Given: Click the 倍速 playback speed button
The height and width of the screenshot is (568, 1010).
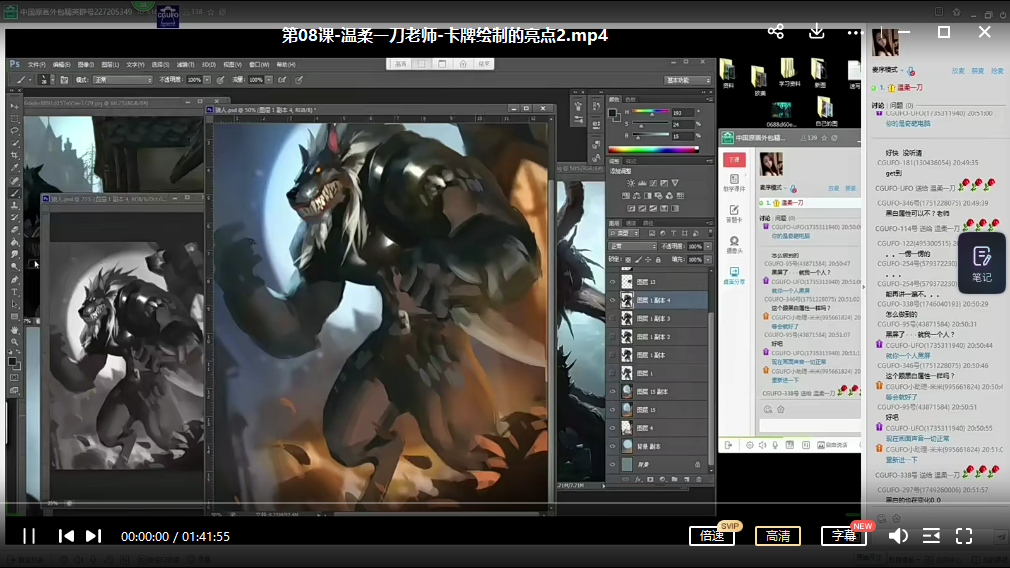Looking at the screenshot, I should tap(712, 536).
